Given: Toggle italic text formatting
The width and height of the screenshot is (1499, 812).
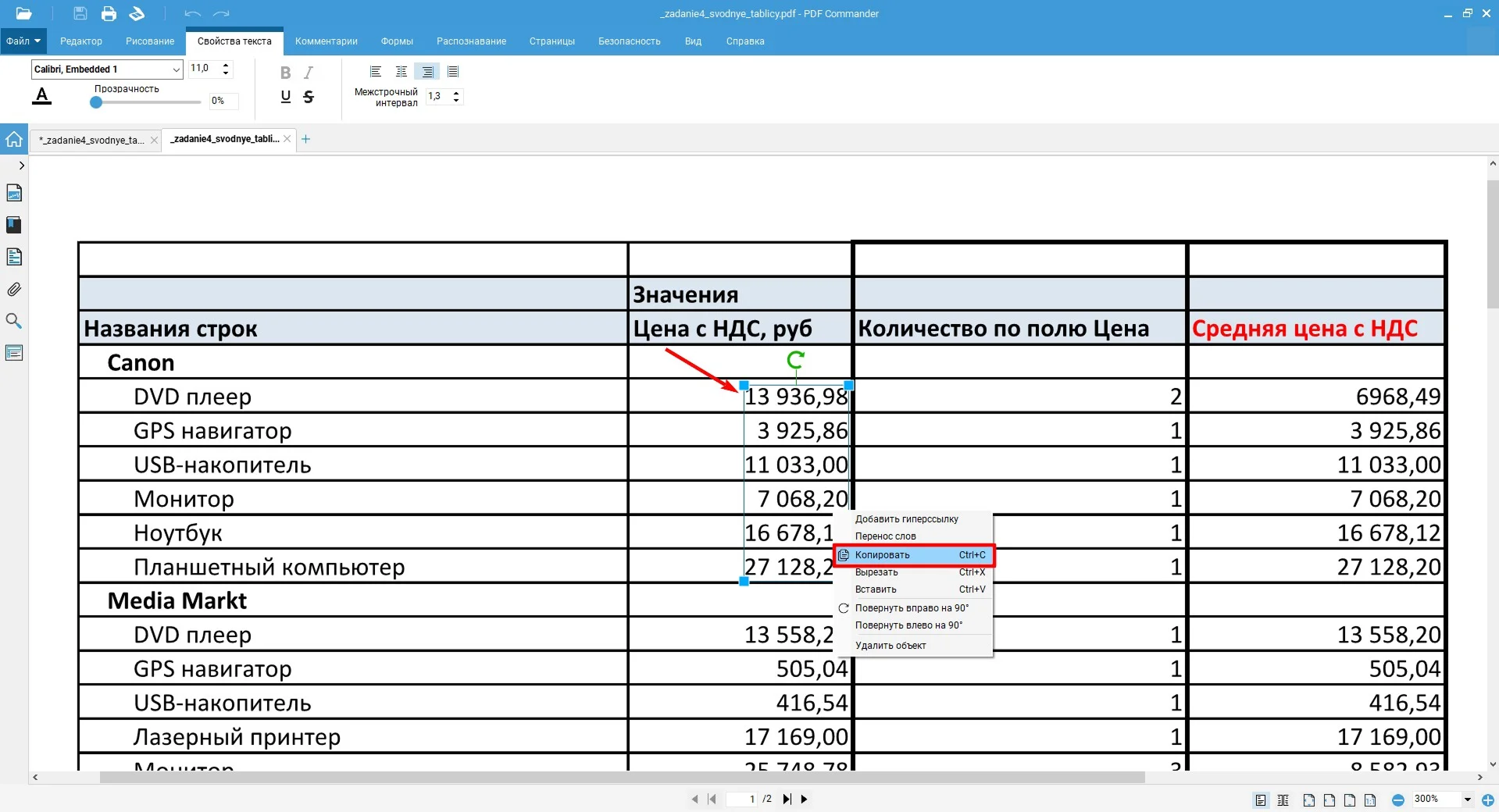Looking at the screenshot, I should (309, 73).
